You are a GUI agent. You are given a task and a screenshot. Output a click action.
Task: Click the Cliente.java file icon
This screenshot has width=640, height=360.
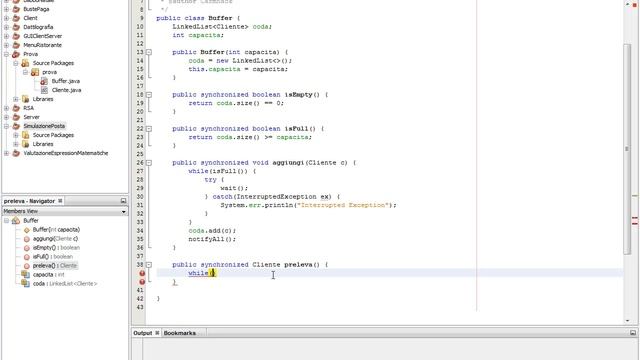(x=44, y=90)
